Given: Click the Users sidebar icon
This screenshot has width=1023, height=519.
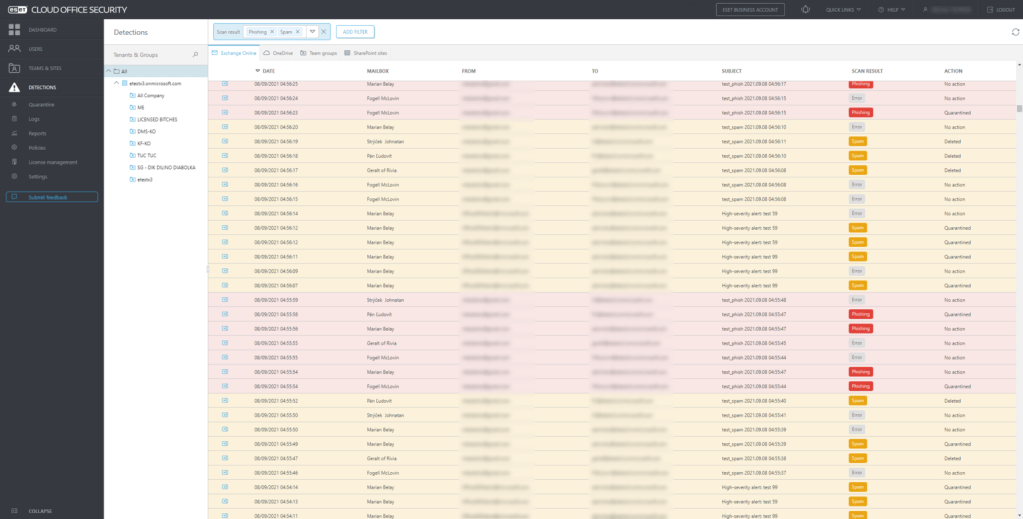Looking at the screenshot, I should (x=13, y=48).
